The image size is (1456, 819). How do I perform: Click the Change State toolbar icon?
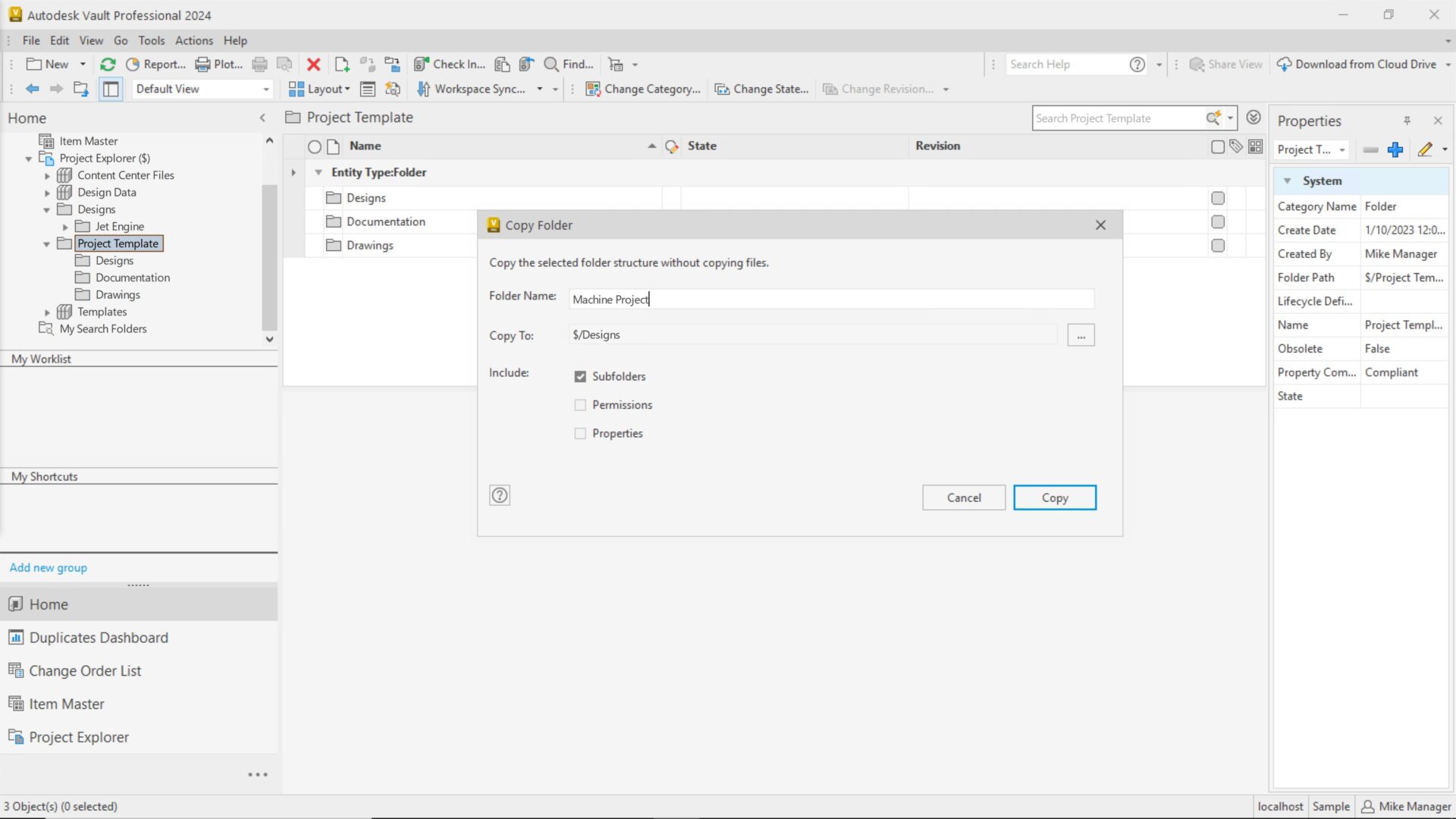pos(722,89)
